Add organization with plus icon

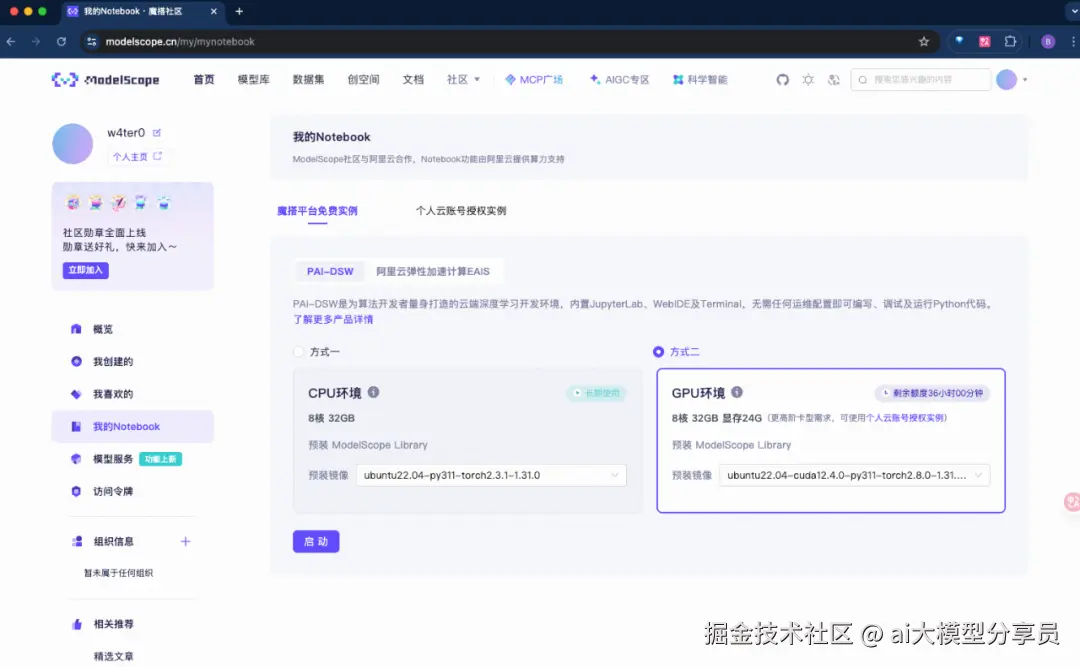[x=185, y=542]
